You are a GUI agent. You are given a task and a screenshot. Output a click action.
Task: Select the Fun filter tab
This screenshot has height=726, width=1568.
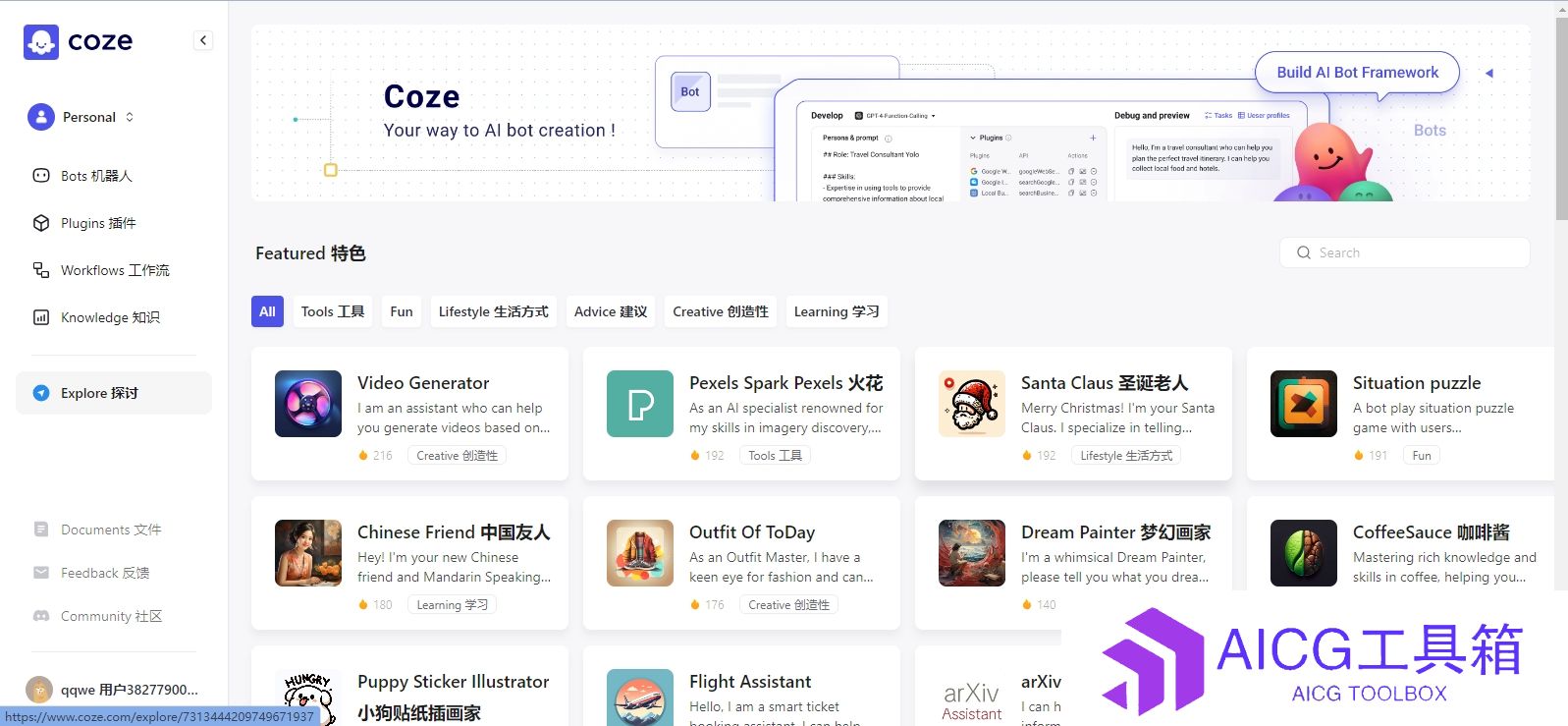402,311
